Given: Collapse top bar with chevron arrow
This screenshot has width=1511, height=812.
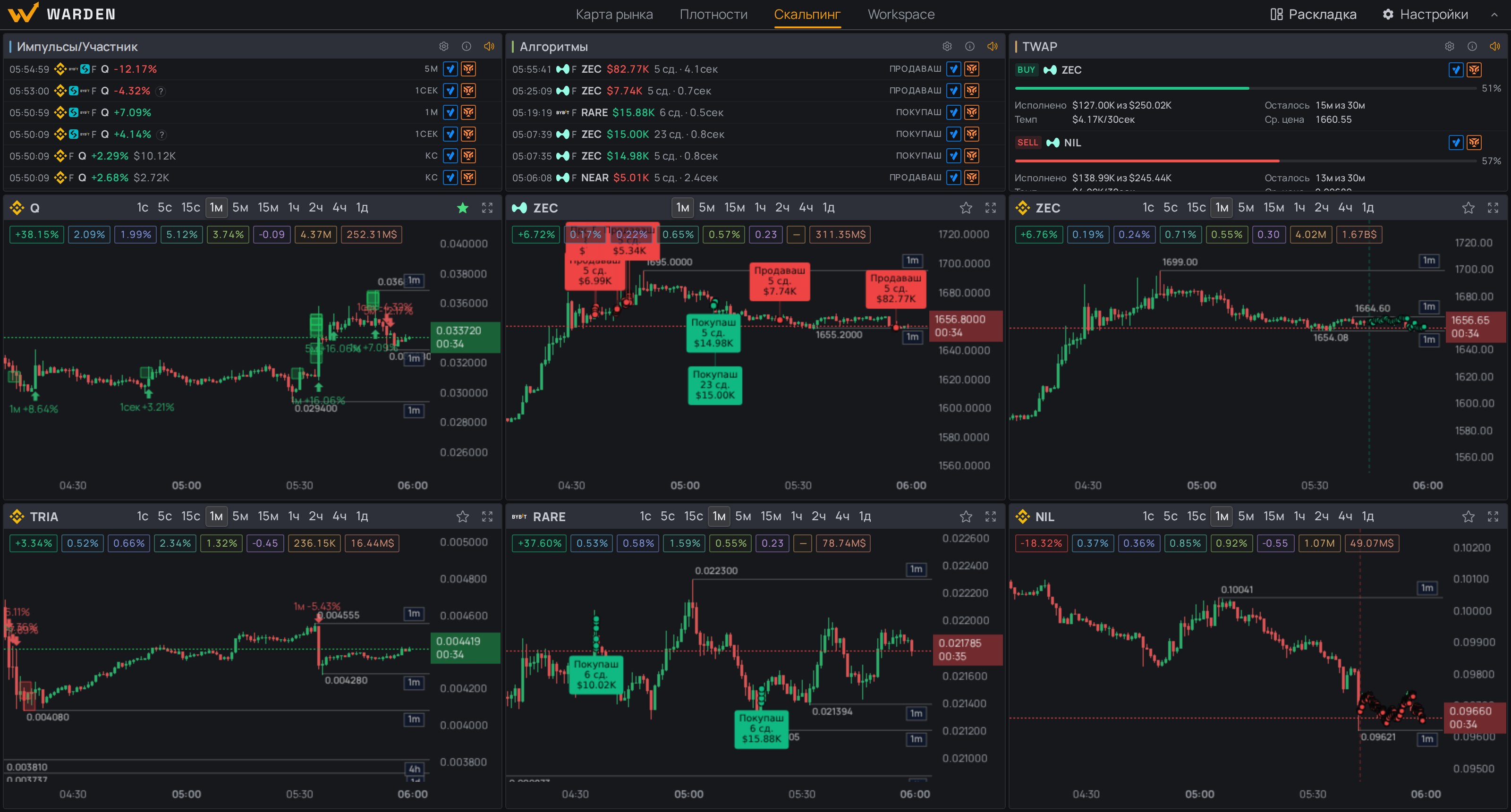Looking at the screenshot, I should [x=1494, y=15].
